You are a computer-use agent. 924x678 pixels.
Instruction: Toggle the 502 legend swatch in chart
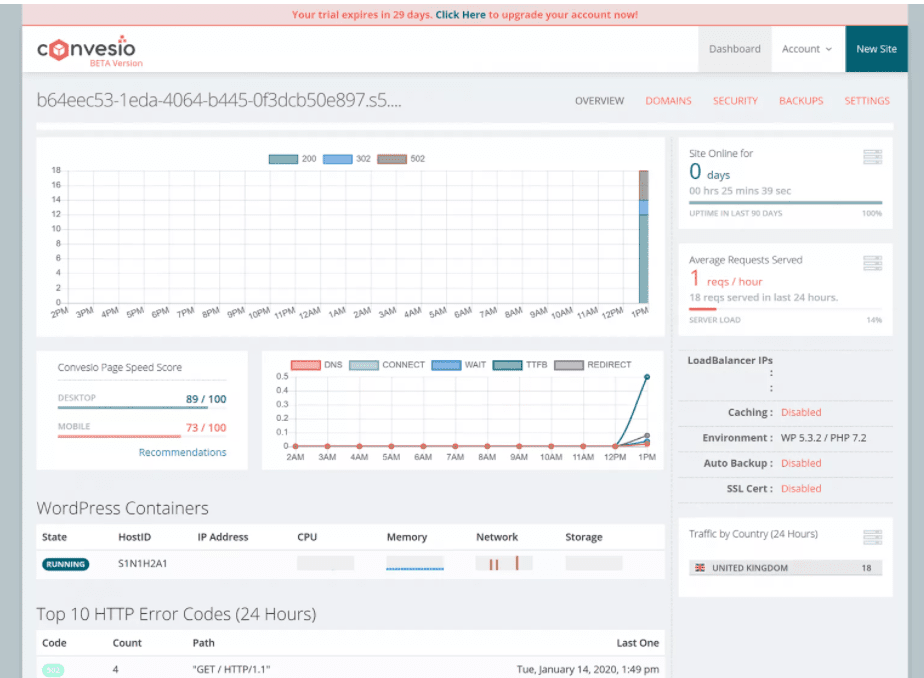[392, 159]
